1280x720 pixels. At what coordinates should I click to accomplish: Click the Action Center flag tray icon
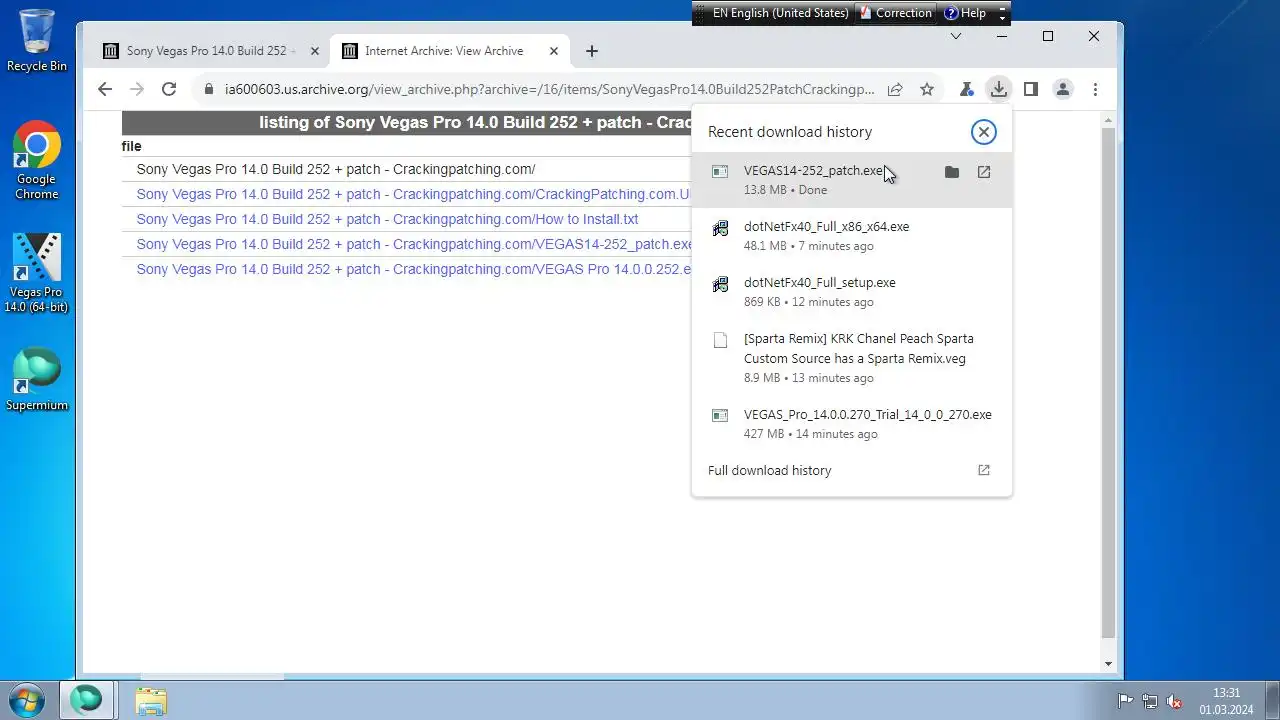(x=1126, y=701)
